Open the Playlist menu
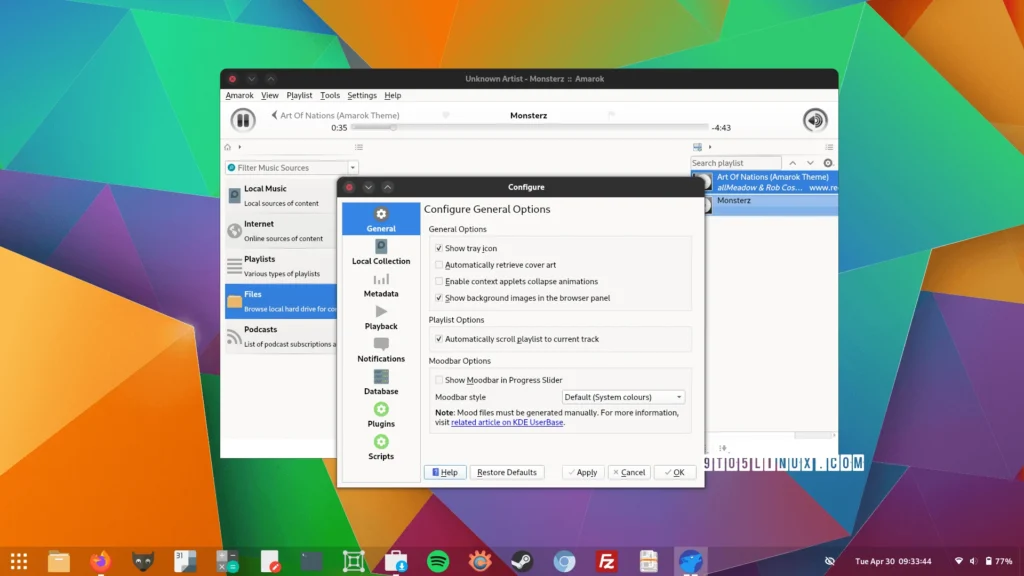The image size is (1024, 576). point(299,95)
